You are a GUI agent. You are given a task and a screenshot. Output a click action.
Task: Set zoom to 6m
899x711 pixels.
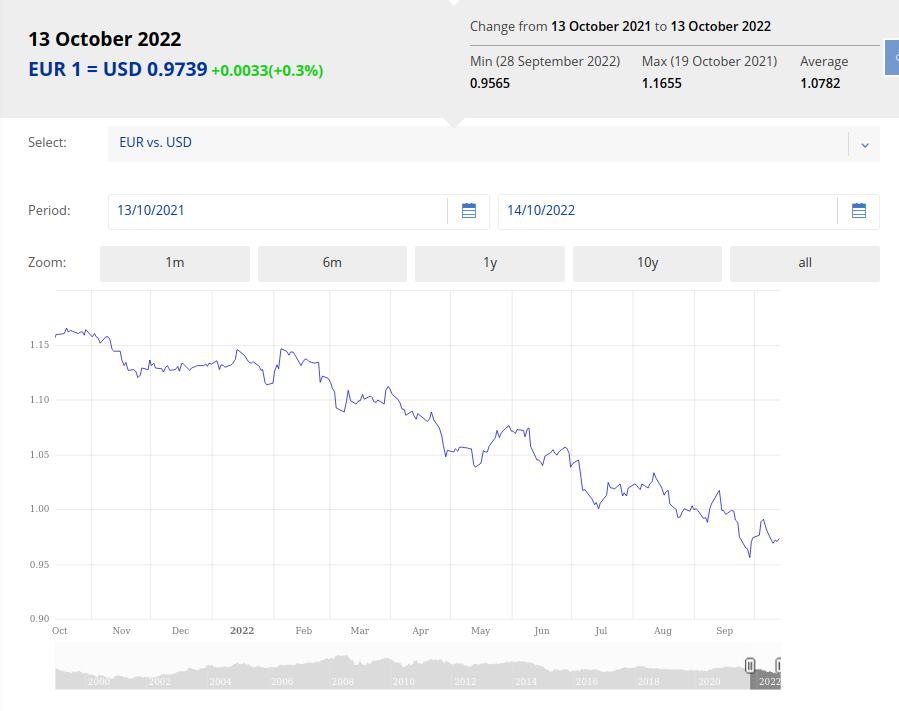pyautogui.click(x=332, y=263)
